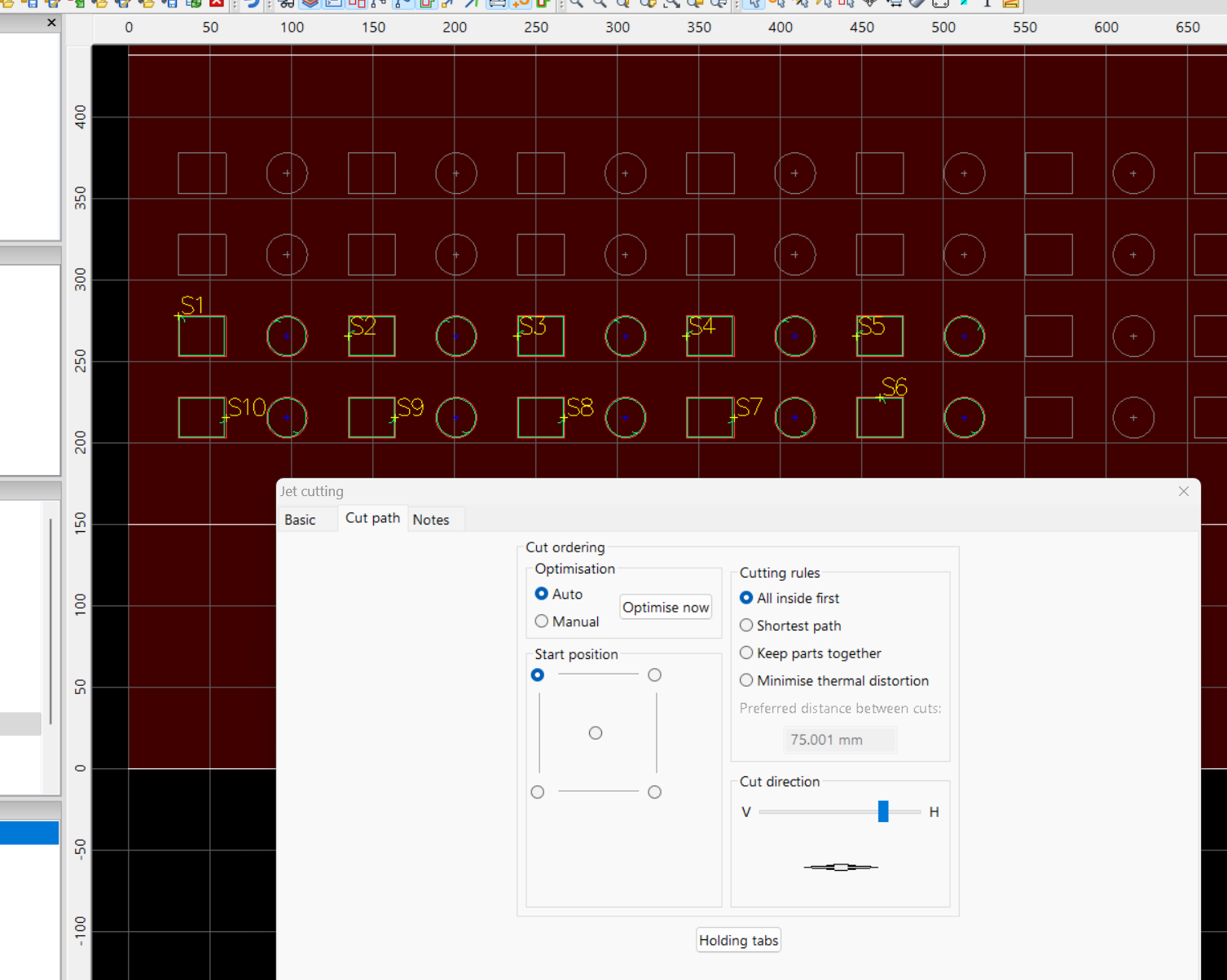Choose the Shortest path cutting rule

[x=746, y=626]
